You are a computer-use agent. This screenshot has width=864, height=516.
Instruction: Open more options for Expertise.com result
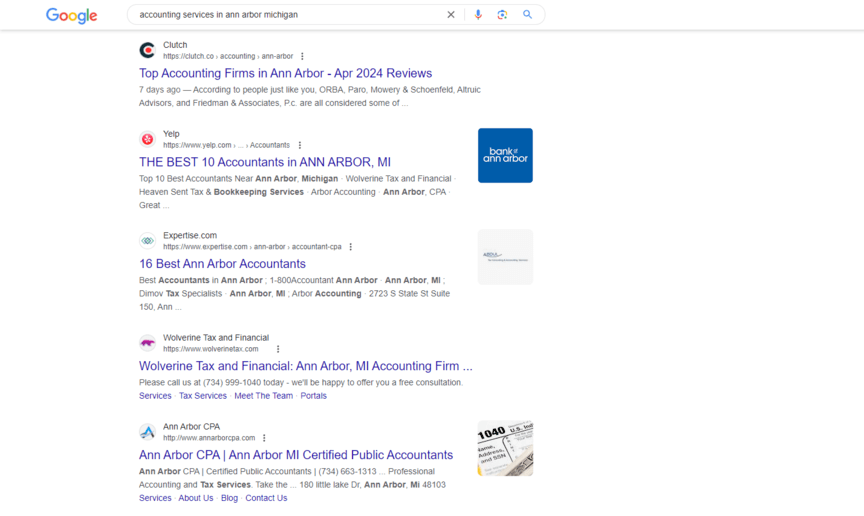(x=350, y=247)
